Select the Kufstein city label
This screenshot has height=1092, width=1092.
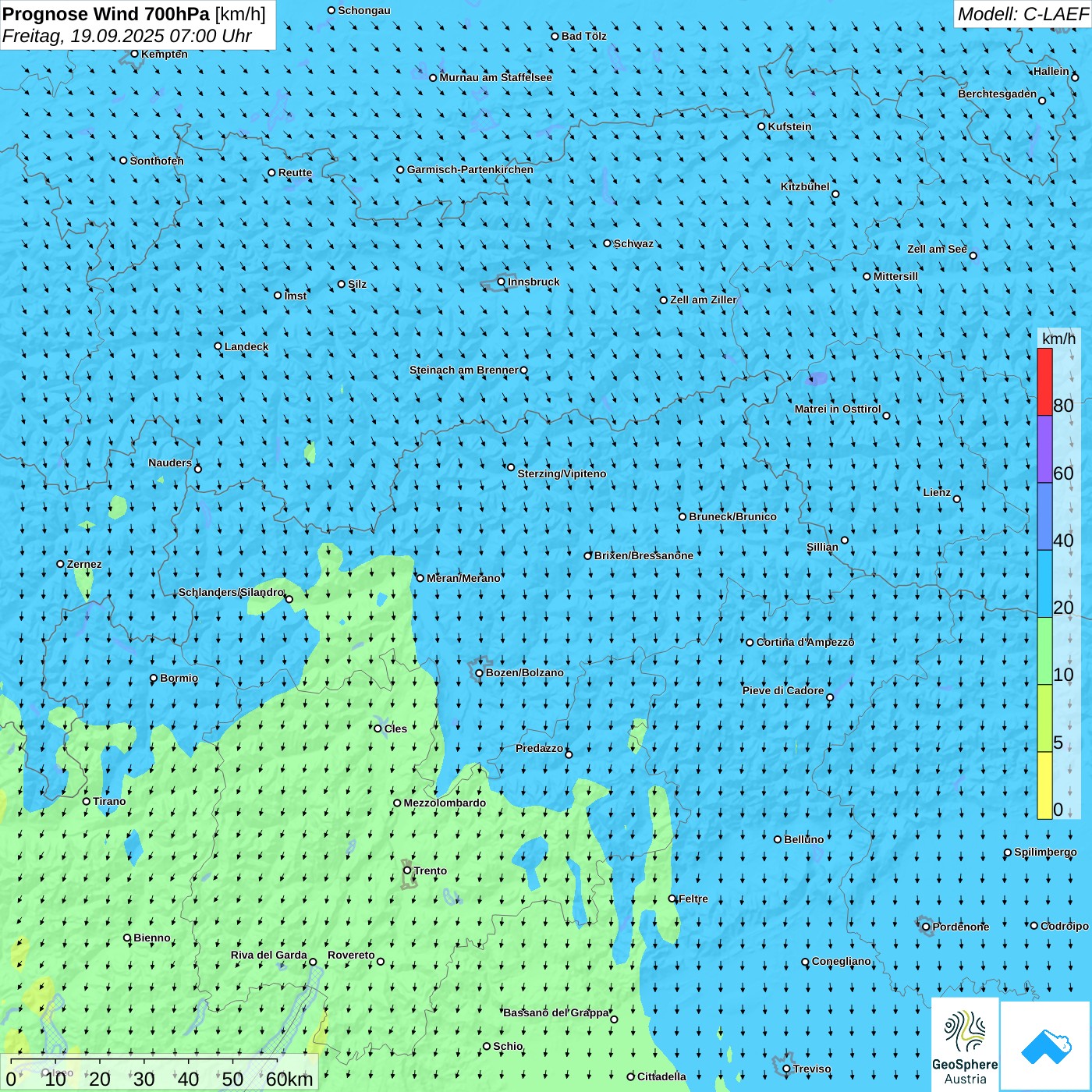tap(789, 126)
